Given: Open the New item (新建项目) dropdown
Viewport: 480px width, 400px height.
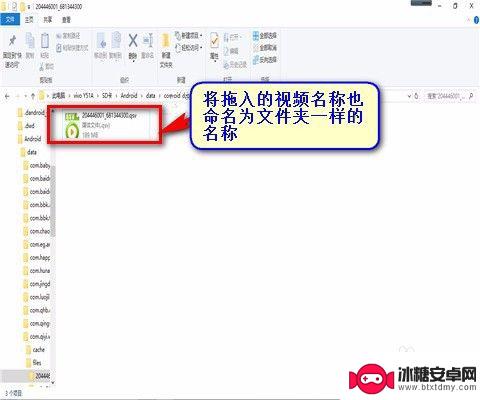Looking at the screenshot, I should click(x=189, y=35).
